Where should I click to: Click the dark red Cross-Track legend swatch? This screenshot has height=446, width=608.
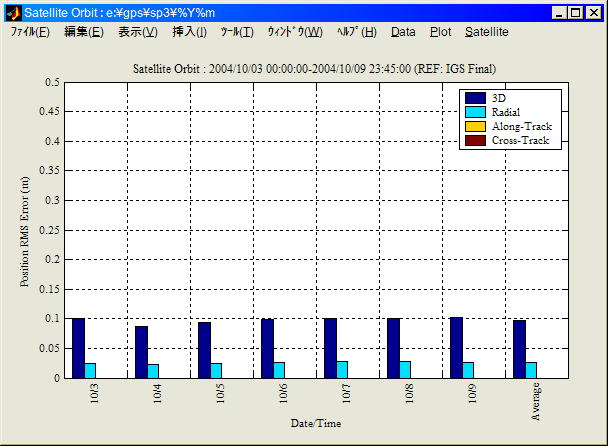click(x=475, y=140)
